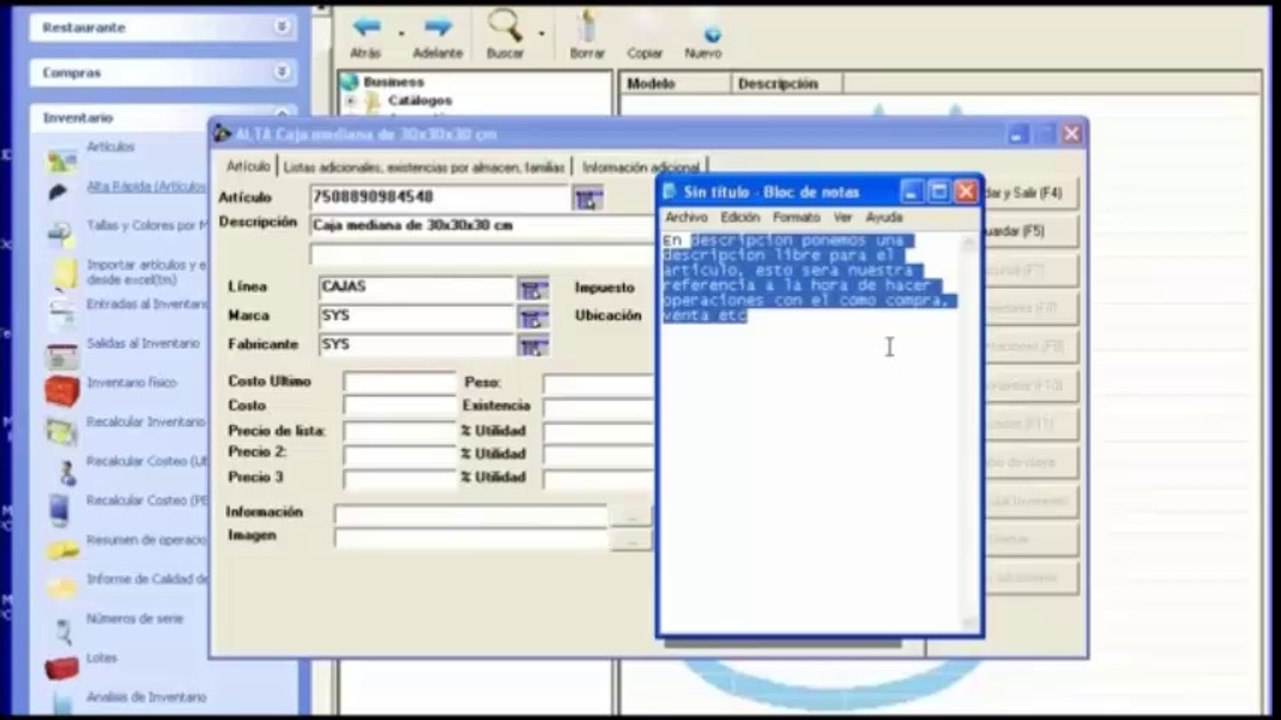Click the Descripción input field
The image size is (1281, 720).
click(482, 225)
